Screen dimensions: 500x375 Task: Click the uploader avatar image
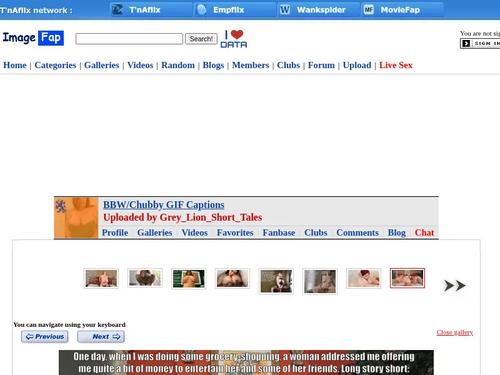click(76, 218)
